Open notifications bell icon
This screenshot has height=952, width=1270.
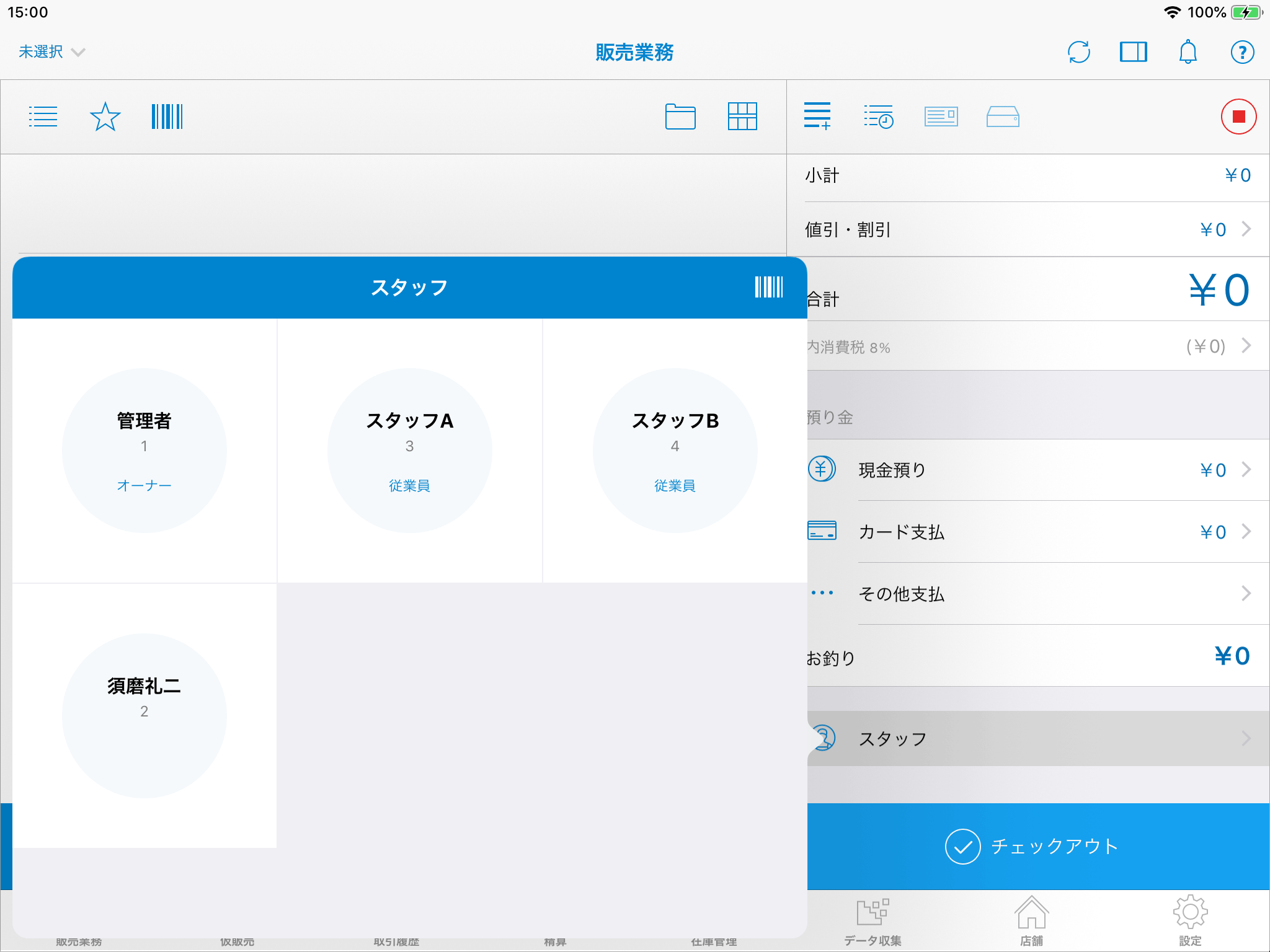click(x=1188, y=52)
